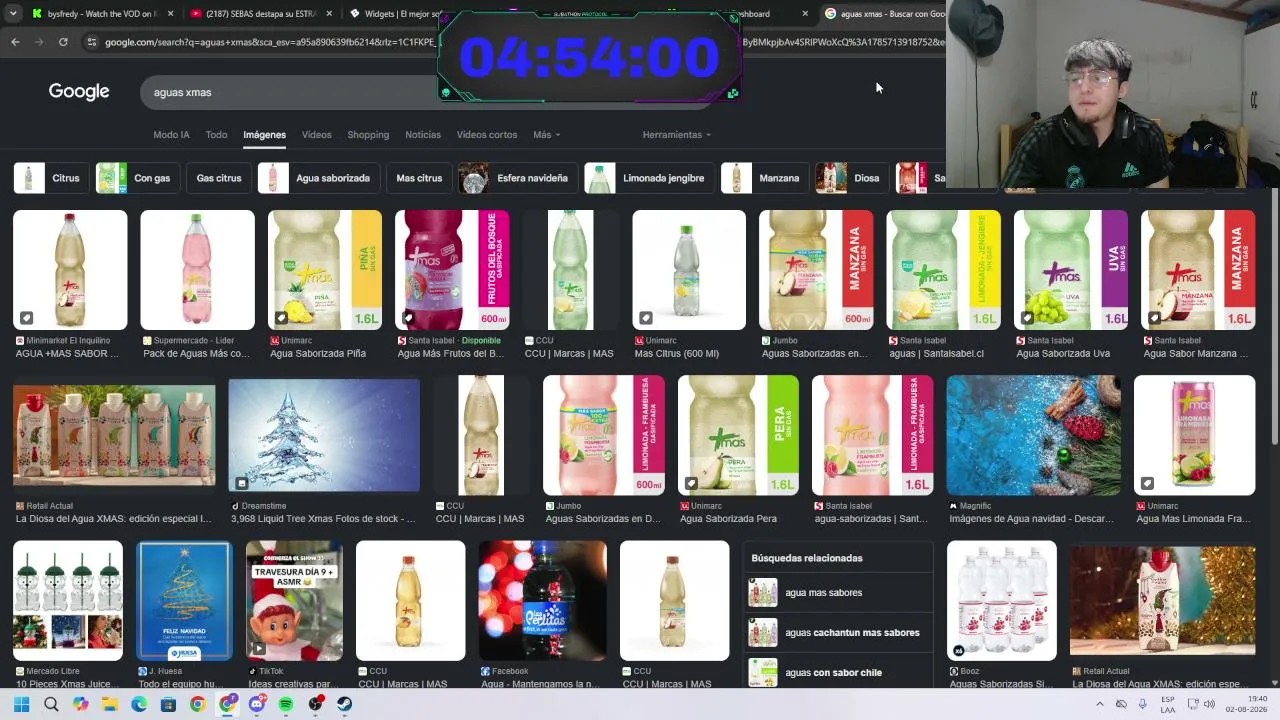
Task: Click the ESP LAA language indicator
Action: point(1168,704)
